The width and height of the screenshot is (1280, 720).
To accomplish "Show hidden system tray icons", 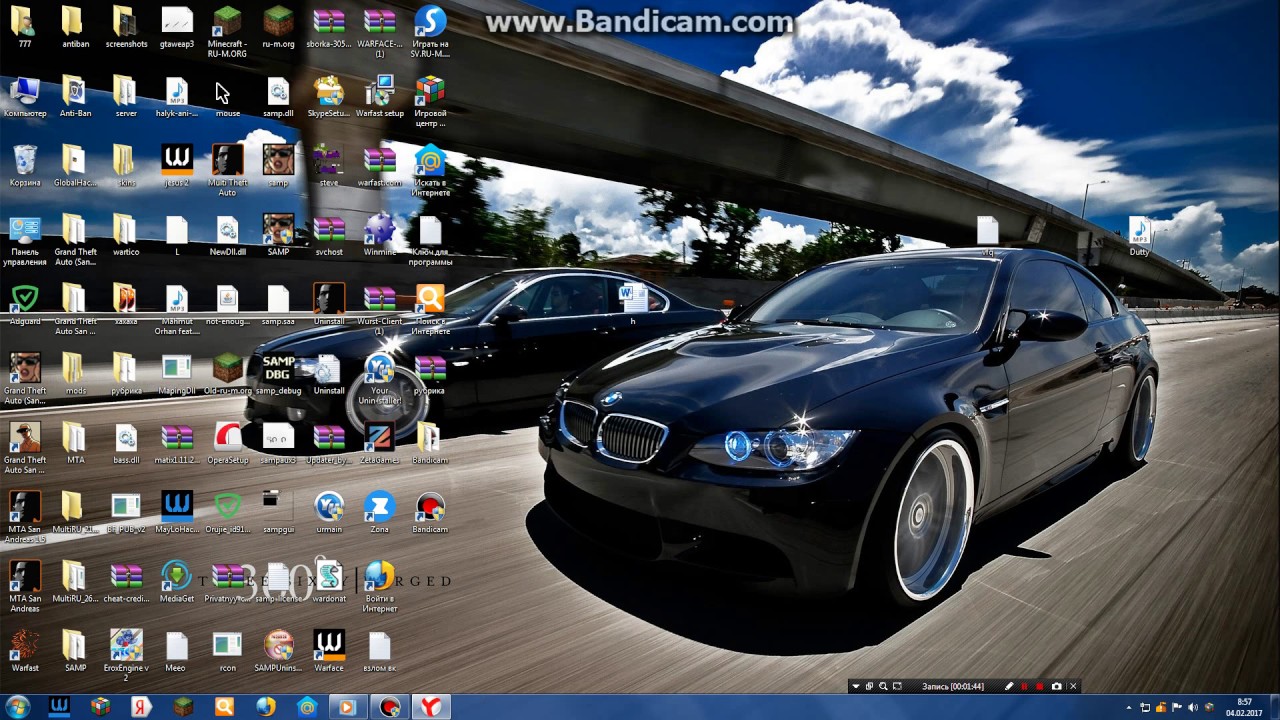I will coord(1130,708).
